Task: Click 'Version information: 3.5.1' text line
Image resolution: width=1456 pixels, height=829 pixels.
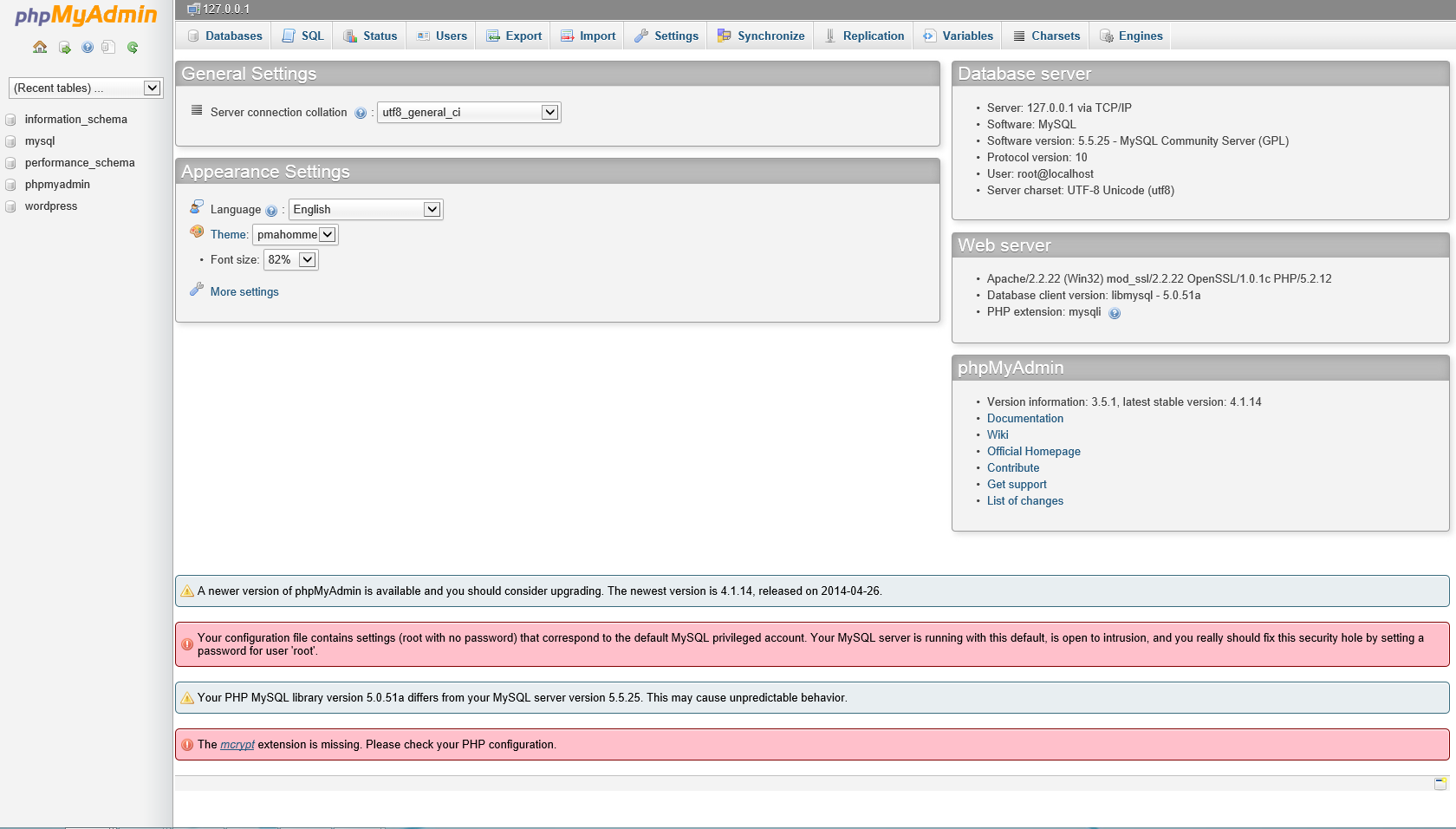Action: click(1124, 402)
